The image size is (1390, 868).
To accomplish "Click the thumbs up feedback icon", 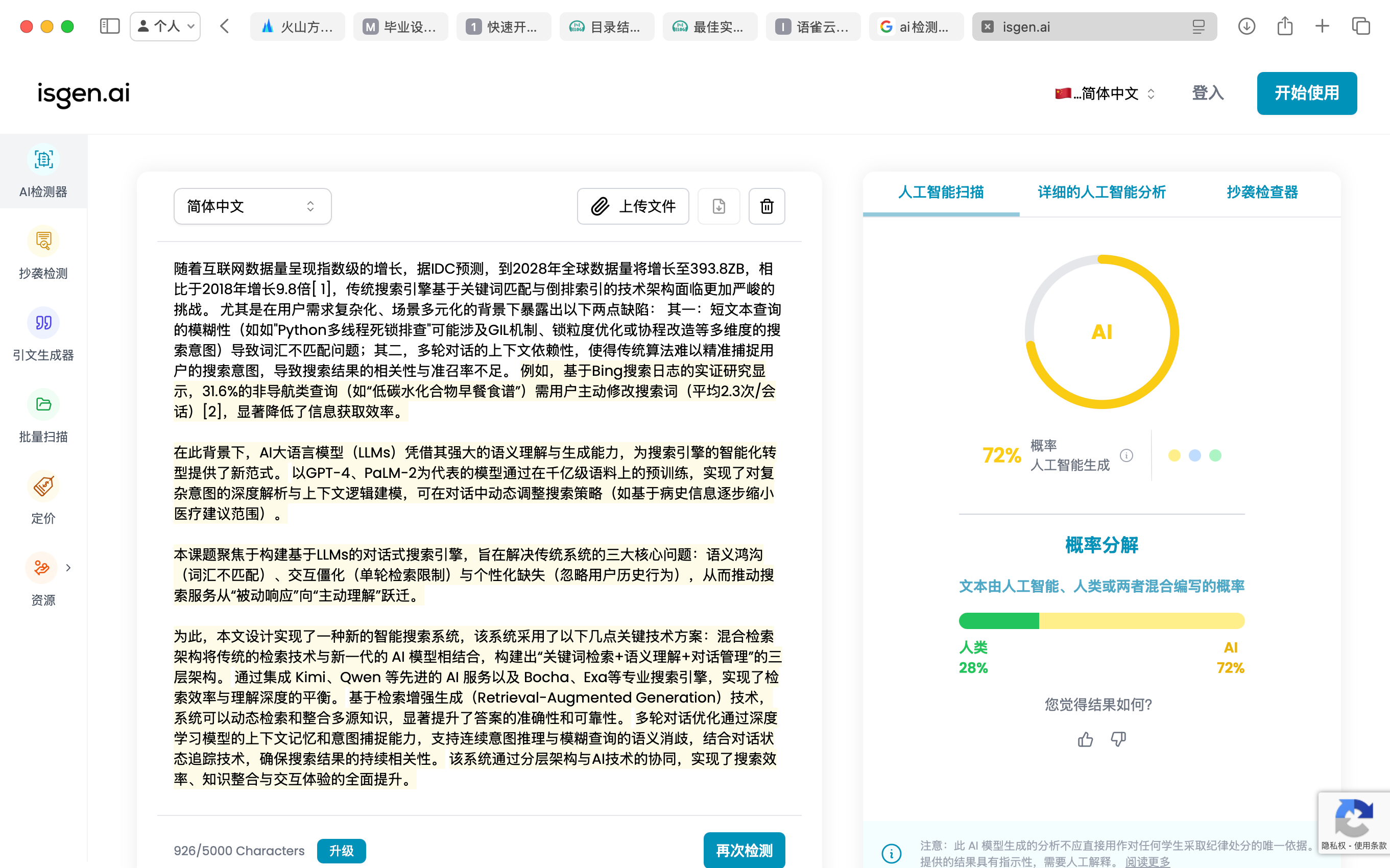I will pyautogui.click(x=1085, y=739).
